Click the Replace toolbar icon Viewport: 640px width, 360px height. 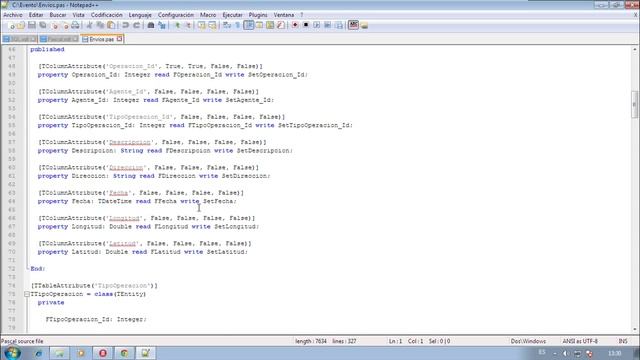[x=162, y=25]
